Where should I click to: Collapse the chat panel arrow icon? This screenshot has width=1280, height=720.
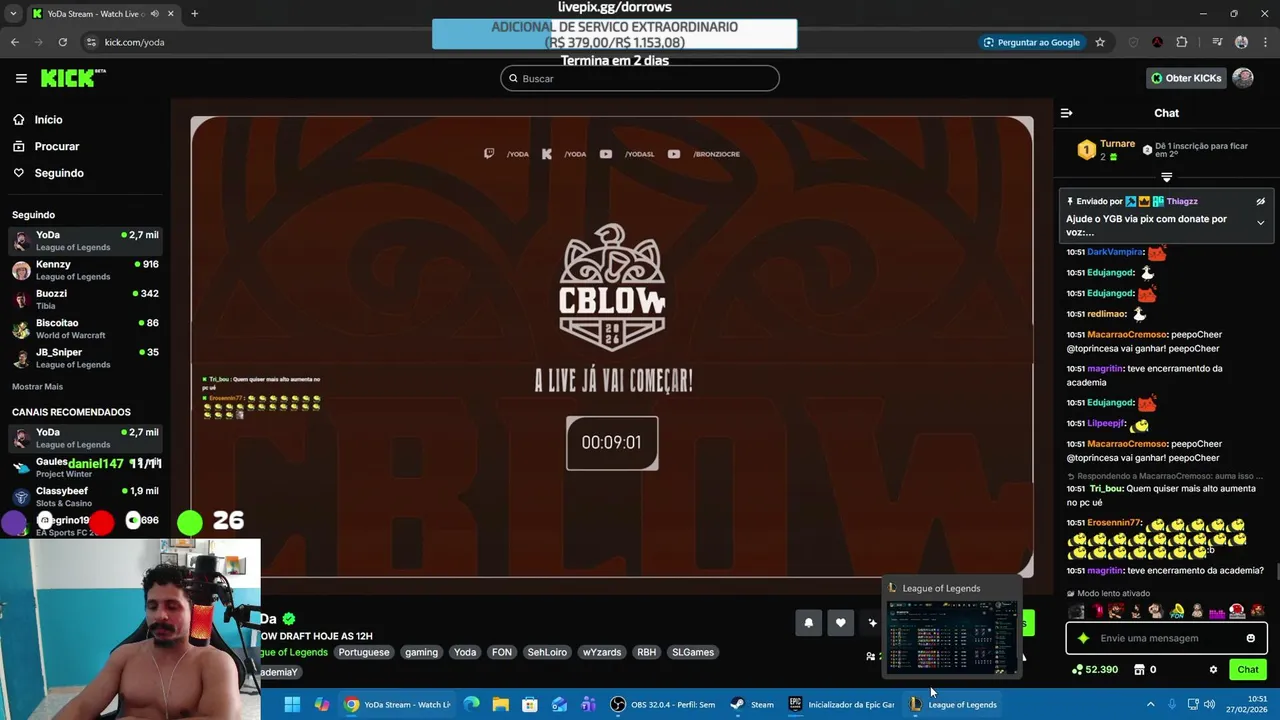1066,113
